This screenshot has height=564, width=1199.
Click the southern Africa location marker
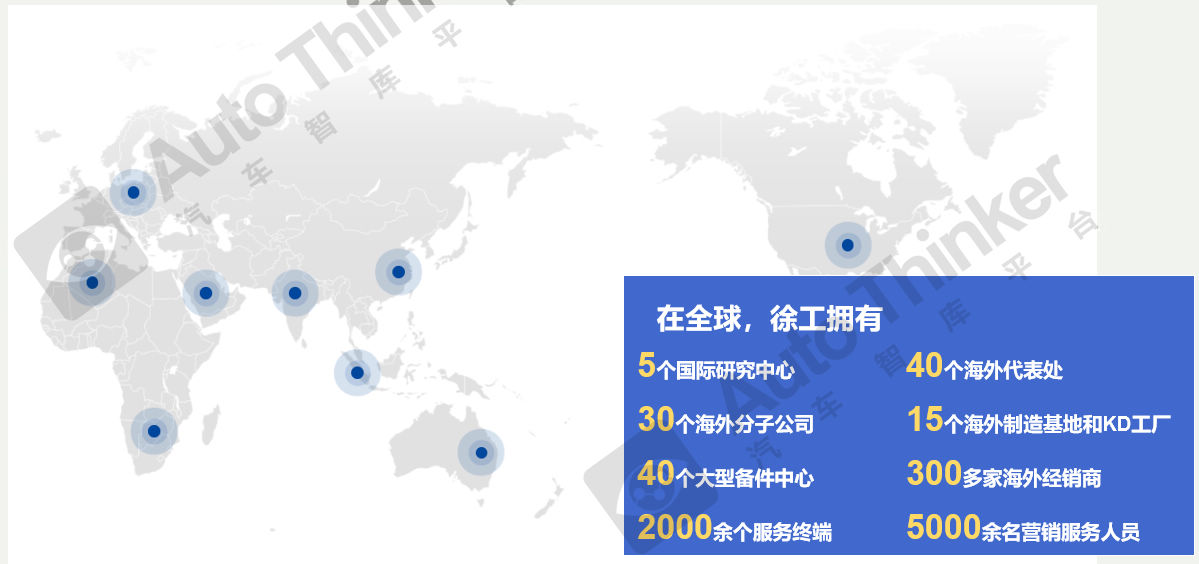coord(154,431)
